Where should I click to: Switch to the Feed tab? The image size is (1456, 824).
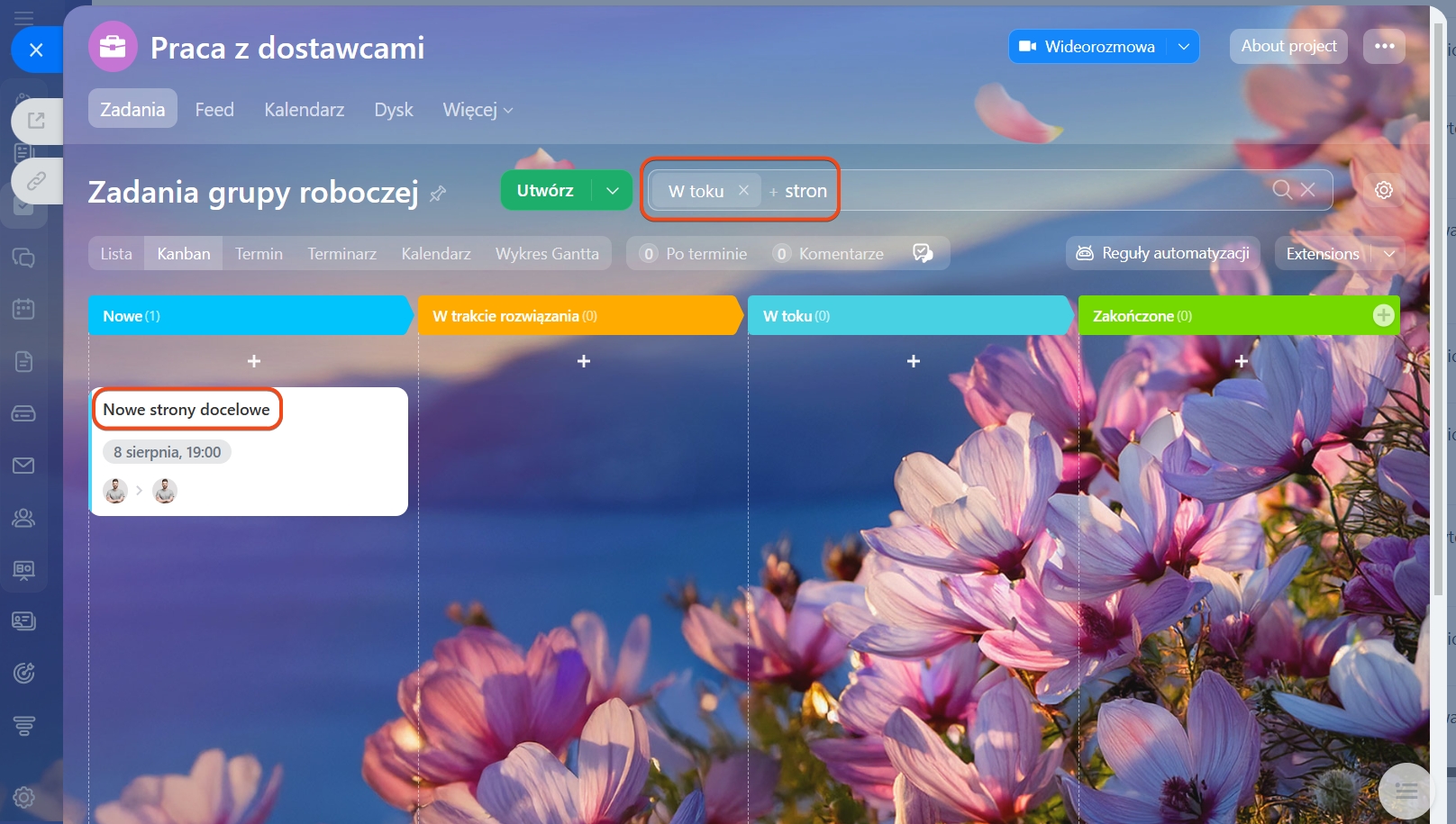[x=214, y=109]
